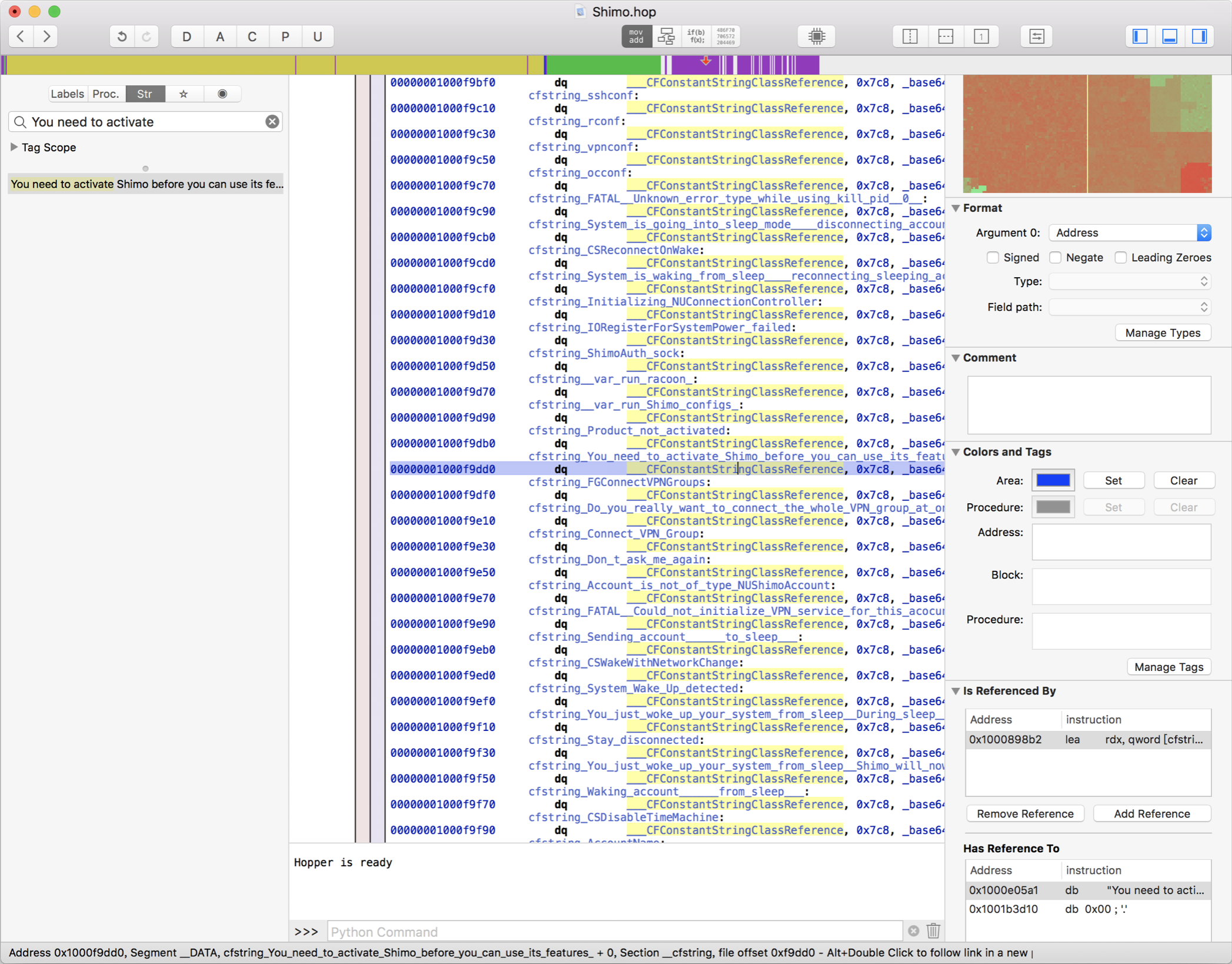Click the Manage Types button
The image size is (1232, 964).
pos(1163,333)
